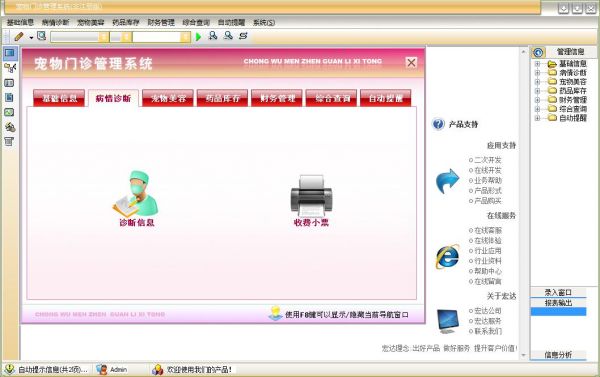Click the 产品支持 help question icon
Screen dimensions: 600x377
(438, 124)
